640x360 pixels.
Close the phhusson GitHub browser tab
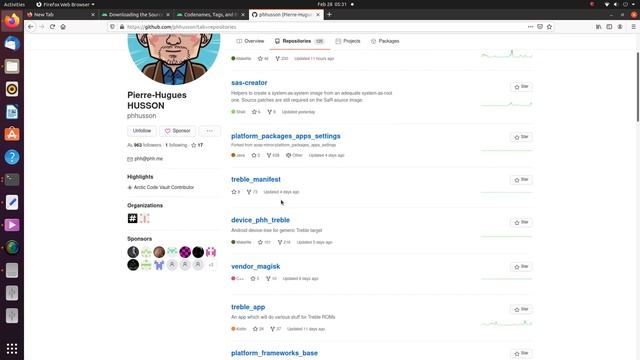pos(318,14)
